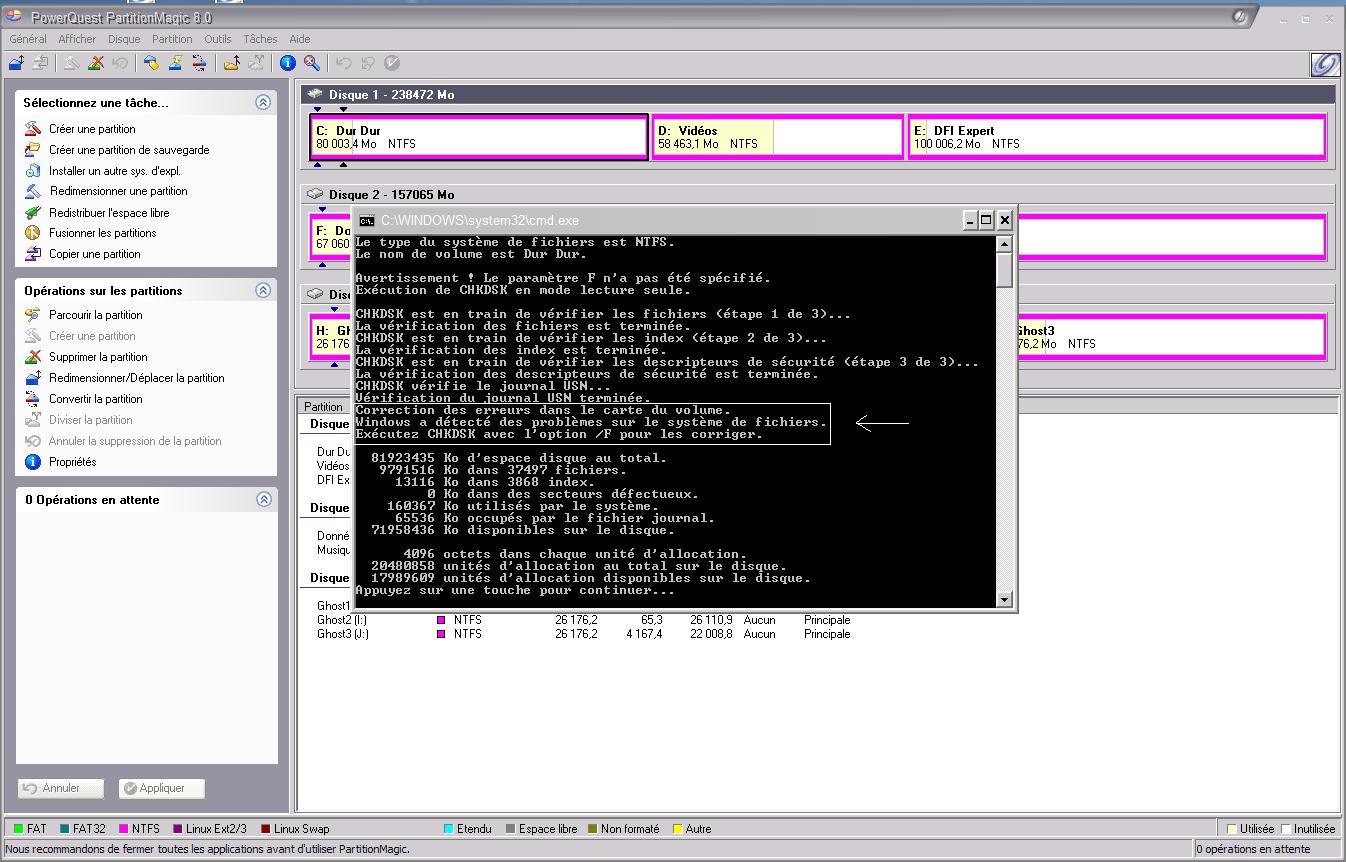1346x862 pixels.
Task: Click the Propriétés info icon in operations list
Action: pyautogui.click(x=33, y=462)
